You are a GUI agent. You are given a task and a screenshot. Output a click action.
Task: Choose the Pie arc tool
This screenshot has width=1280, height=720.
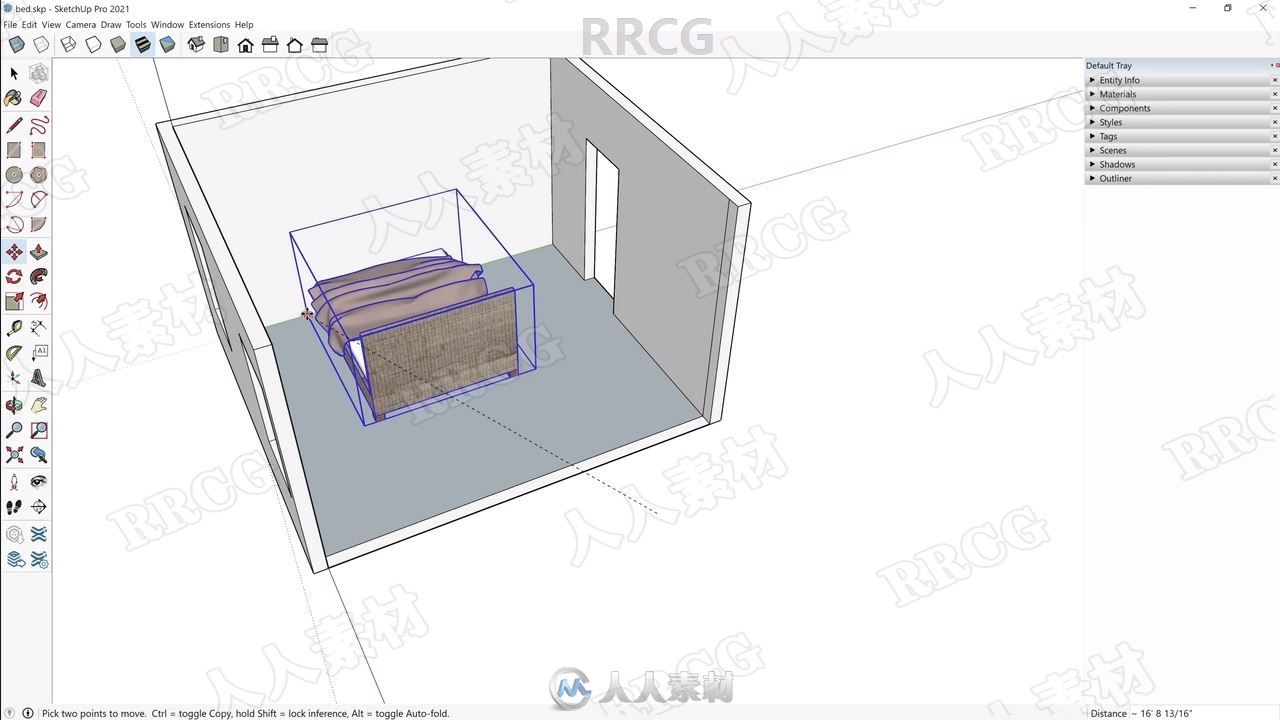click(39, 224)
